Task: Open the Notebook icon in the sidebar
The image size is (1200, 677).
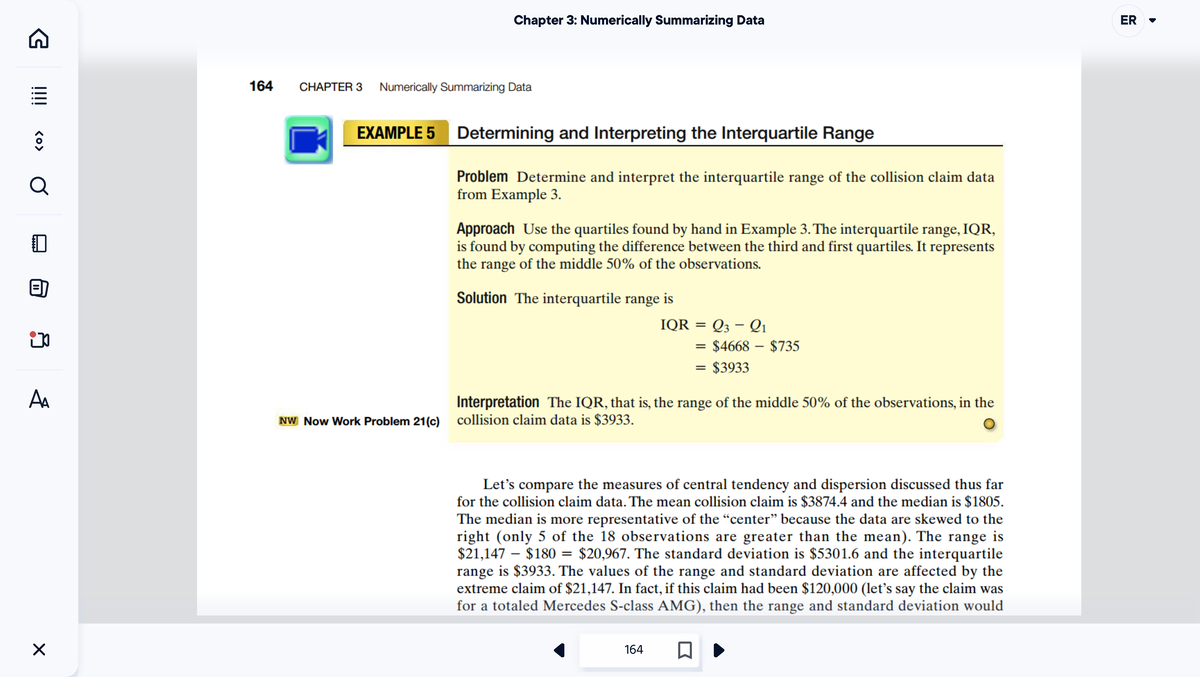Action: [x=38, y=241]
